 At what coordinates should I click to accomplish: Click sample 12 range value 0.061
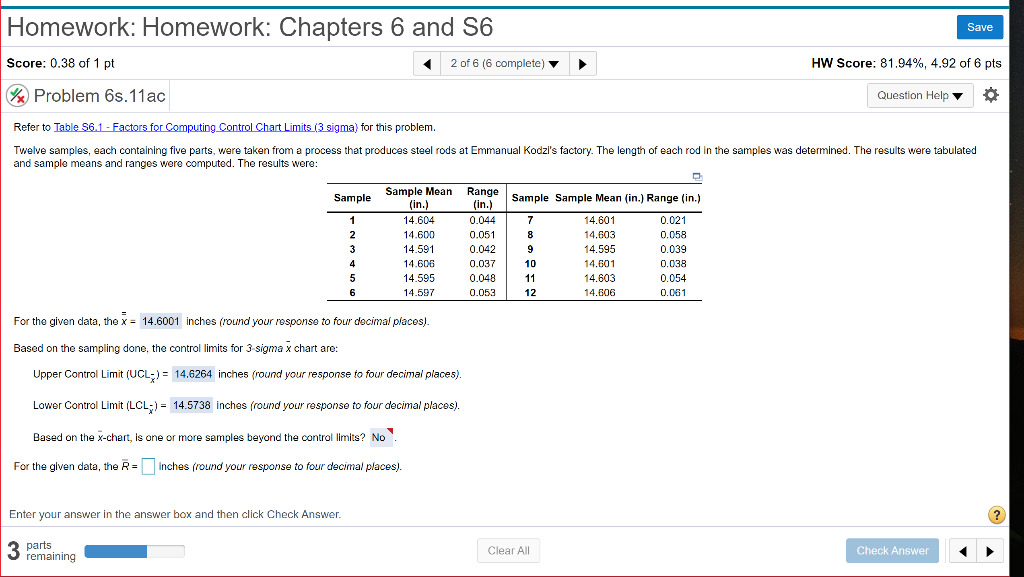673,293
